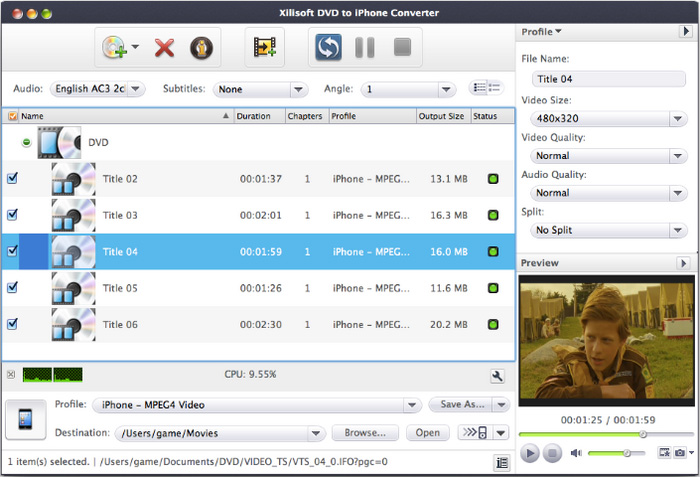The image size is (700, 477).
Task: Uncheck the Title 02 checkbox
Action: click(x=12, y=178)
